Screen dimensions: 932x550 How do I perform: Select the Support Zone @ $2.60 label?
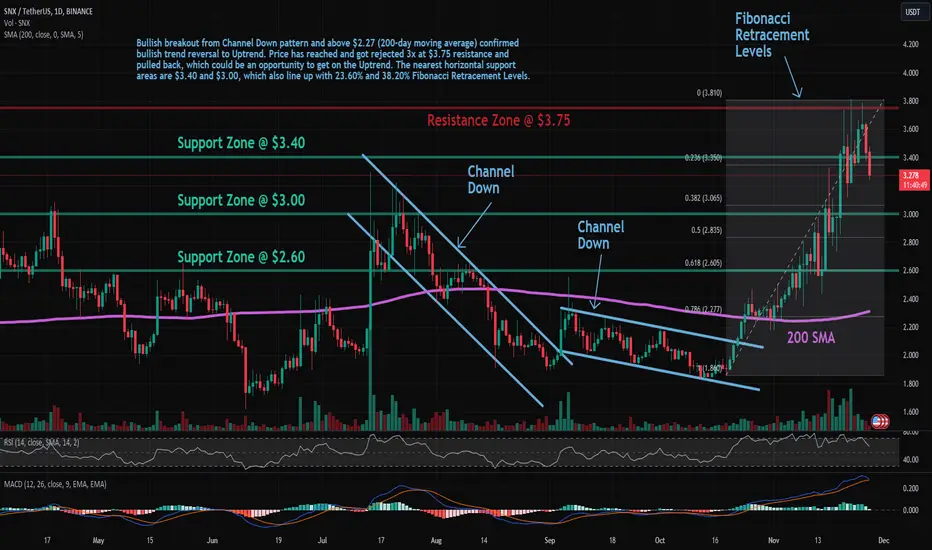point(241,257)
